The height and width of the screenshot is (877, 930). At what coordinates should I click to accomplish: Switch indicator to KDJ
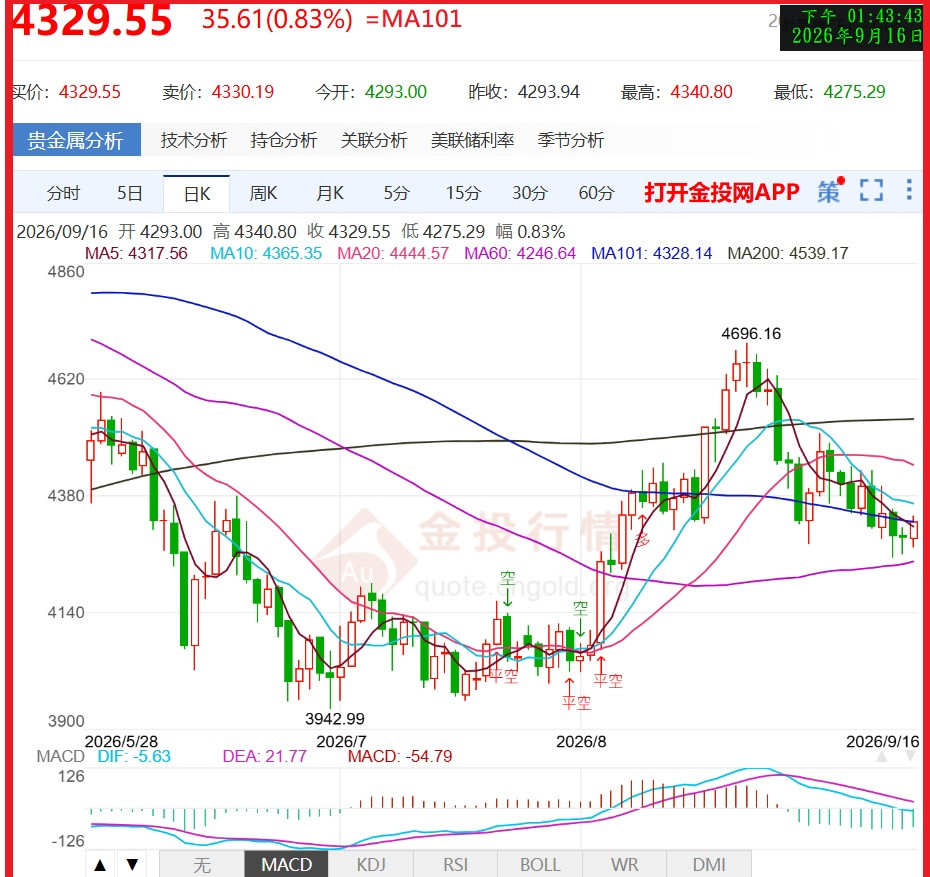click(371, 865)
